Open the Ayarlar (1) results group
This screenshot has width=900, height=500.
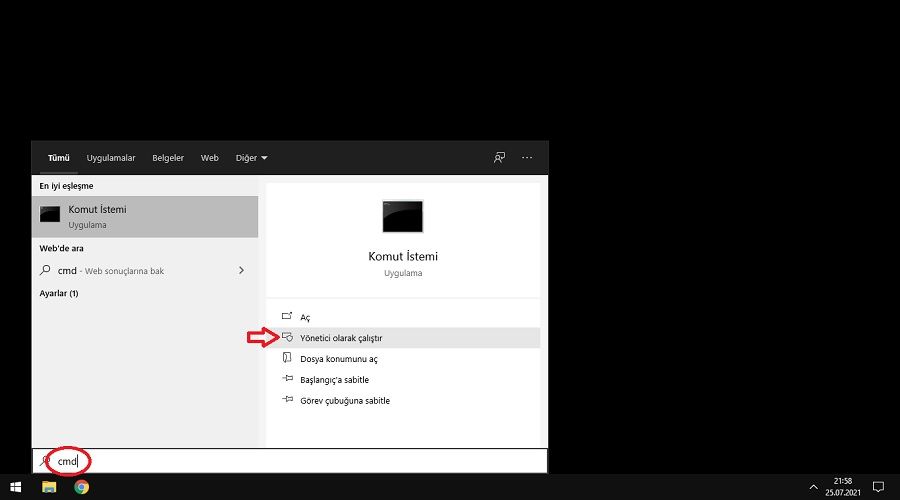[x=59, y=293]
